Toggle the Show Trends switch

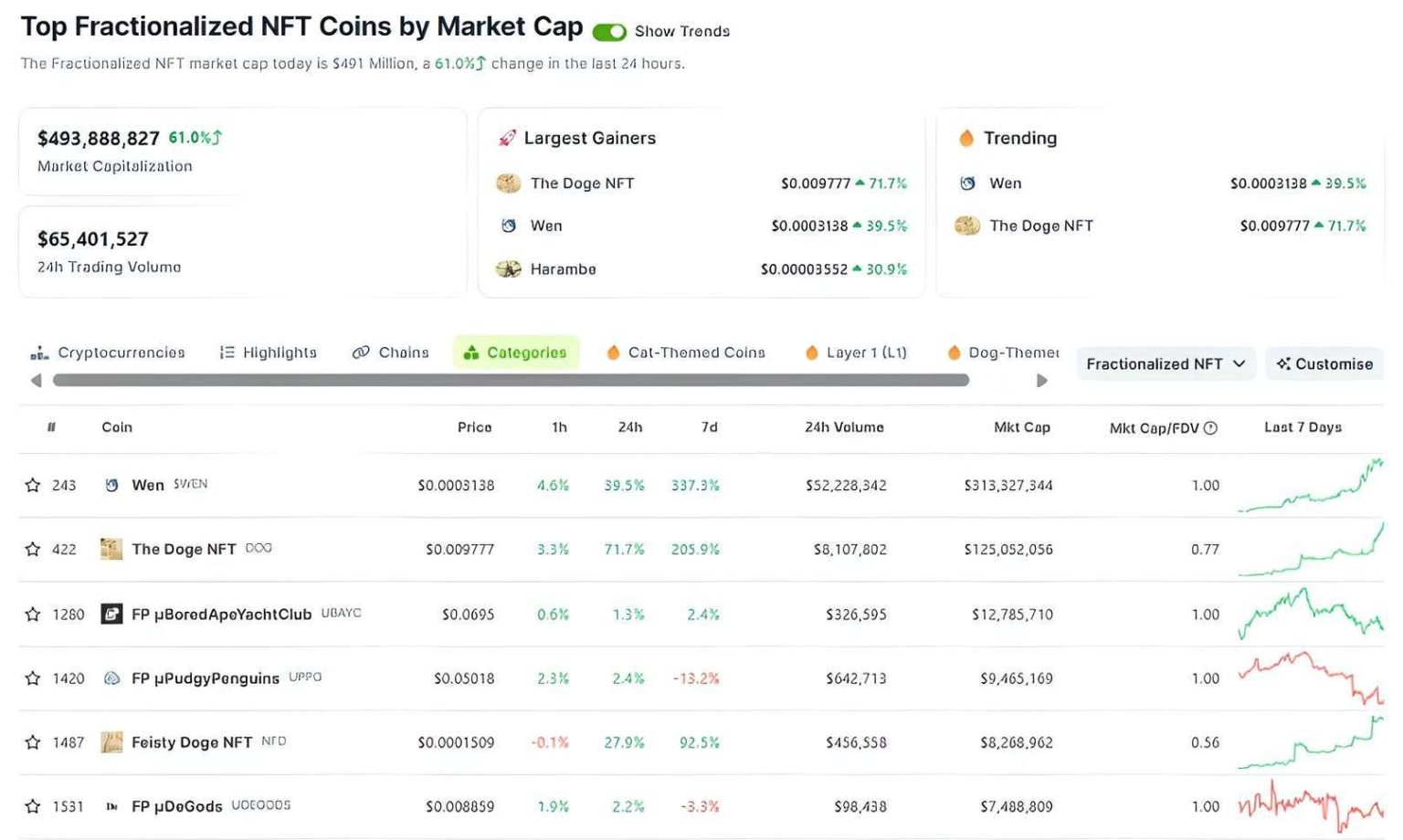608,30
